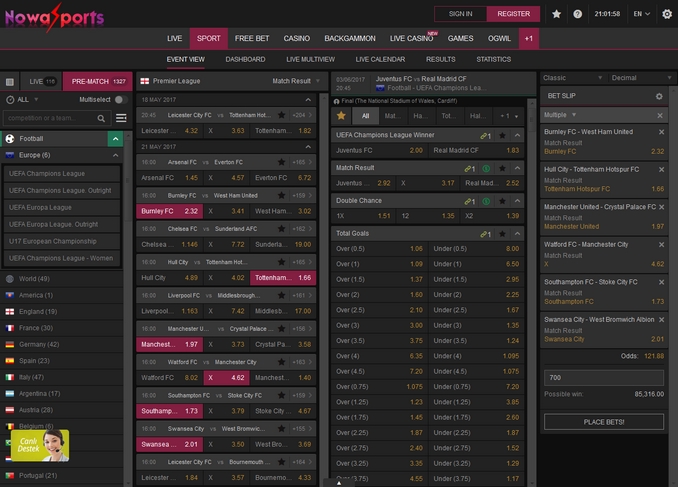The height and width of the screenshot is (487, 678).
Task: Open the Multiple bet type dropdown
Action: [x=560, y=115]
